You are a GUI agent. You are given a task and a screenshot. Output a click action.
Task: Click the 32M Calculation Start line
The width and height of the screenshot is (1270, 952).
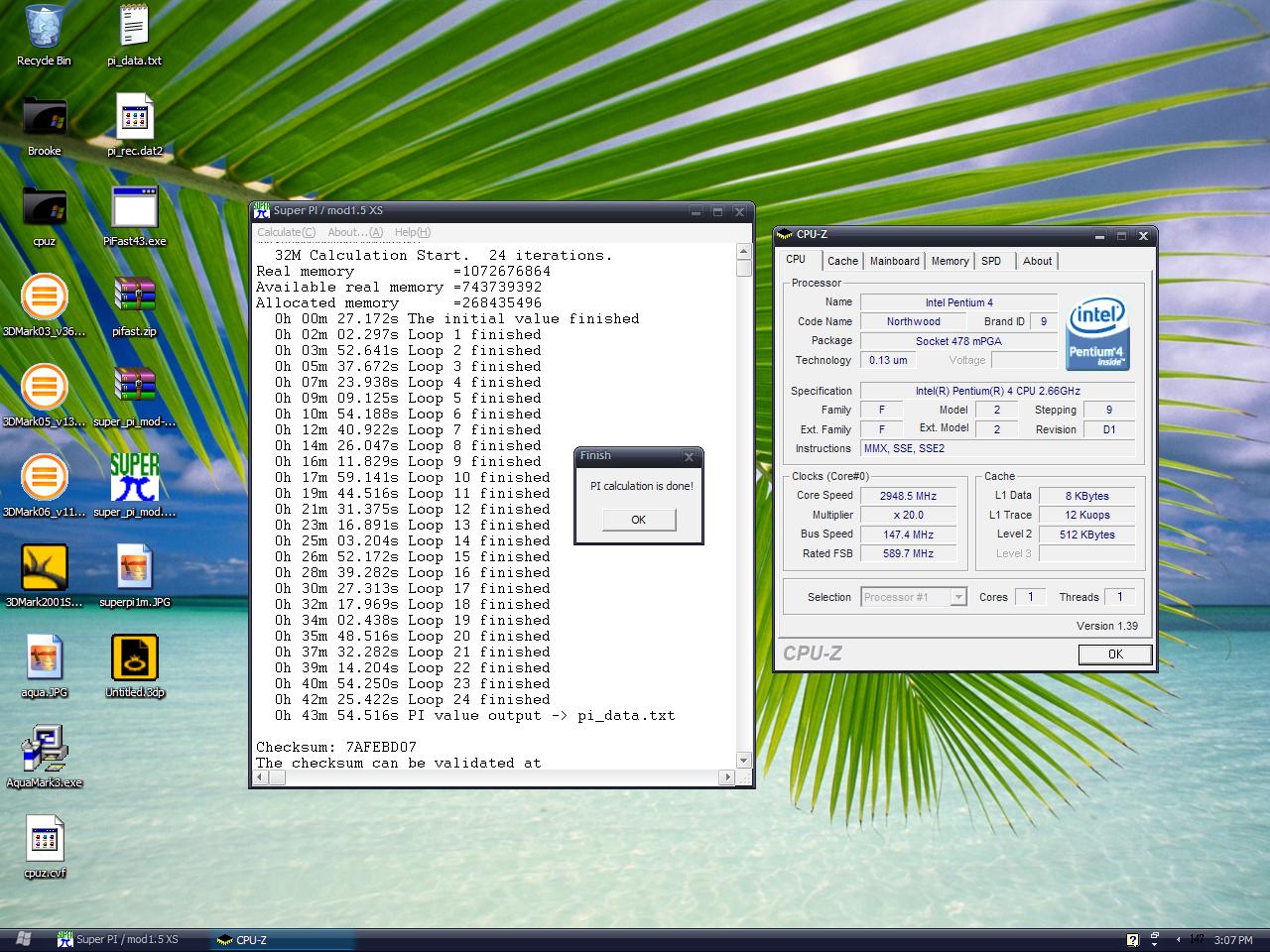pyautogui.click(x=444, y=255)
